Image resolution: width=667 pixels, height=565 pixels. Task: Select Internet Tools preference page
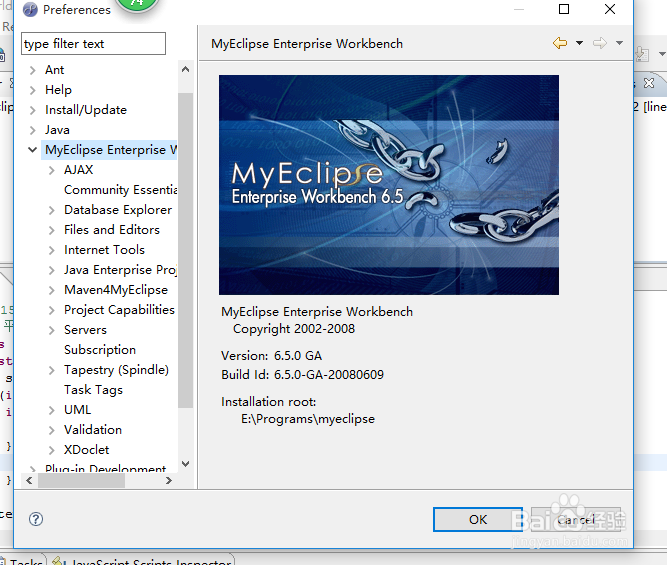click(104, 250)
